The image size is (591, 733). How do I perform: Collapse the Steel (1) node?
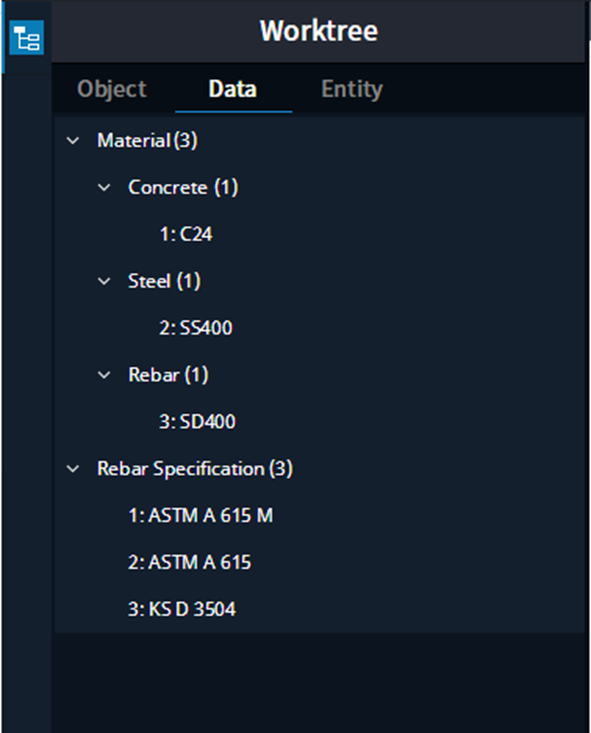104,281
